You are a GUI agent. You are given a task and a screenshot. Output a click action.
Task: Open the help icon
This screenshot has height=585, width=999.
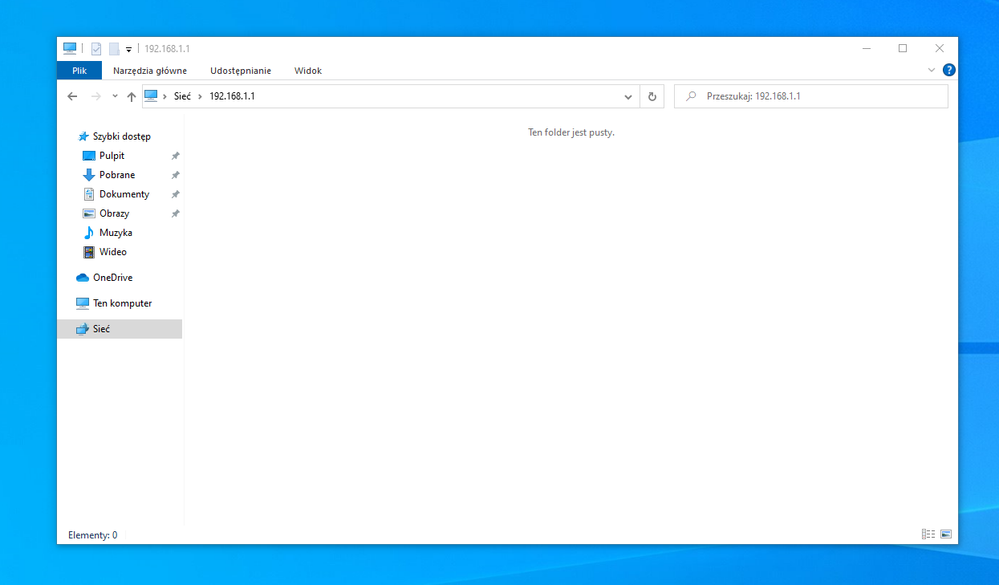coord(948,70)
